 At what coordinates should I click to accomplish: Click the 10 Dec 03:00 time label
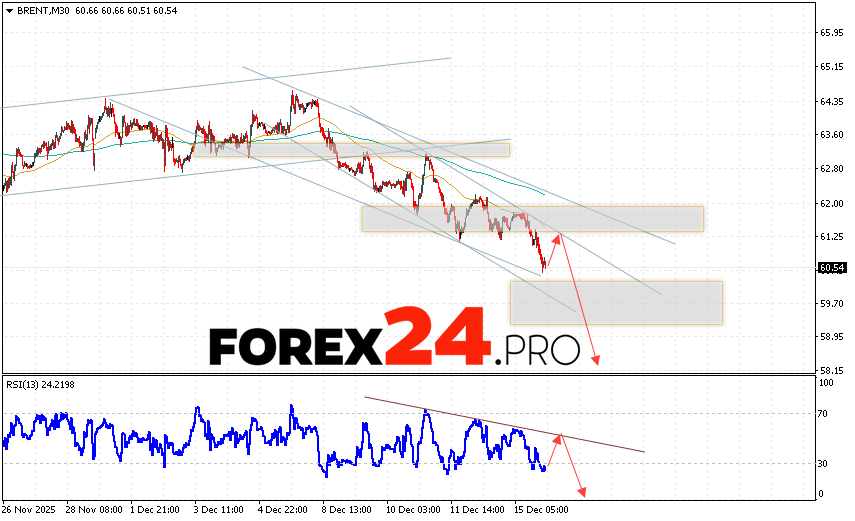tap(413, 510)
